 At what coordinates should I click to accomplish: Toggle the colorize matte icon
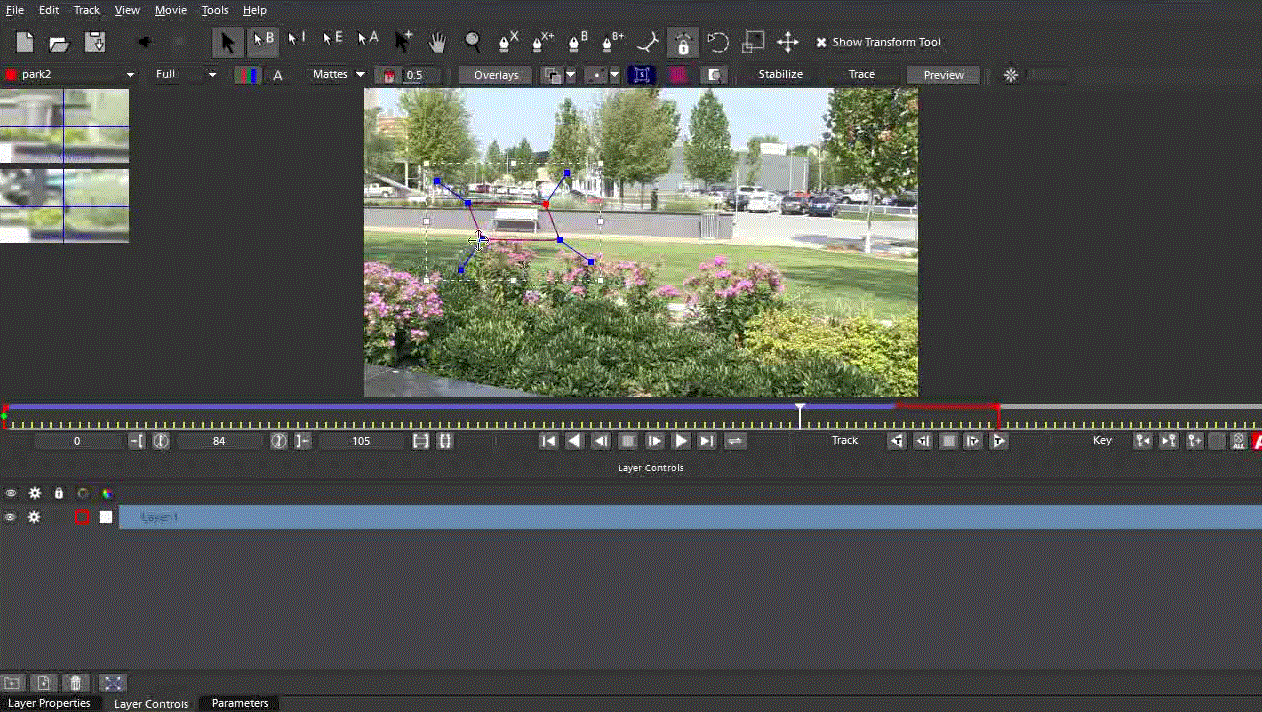point(388,75)
